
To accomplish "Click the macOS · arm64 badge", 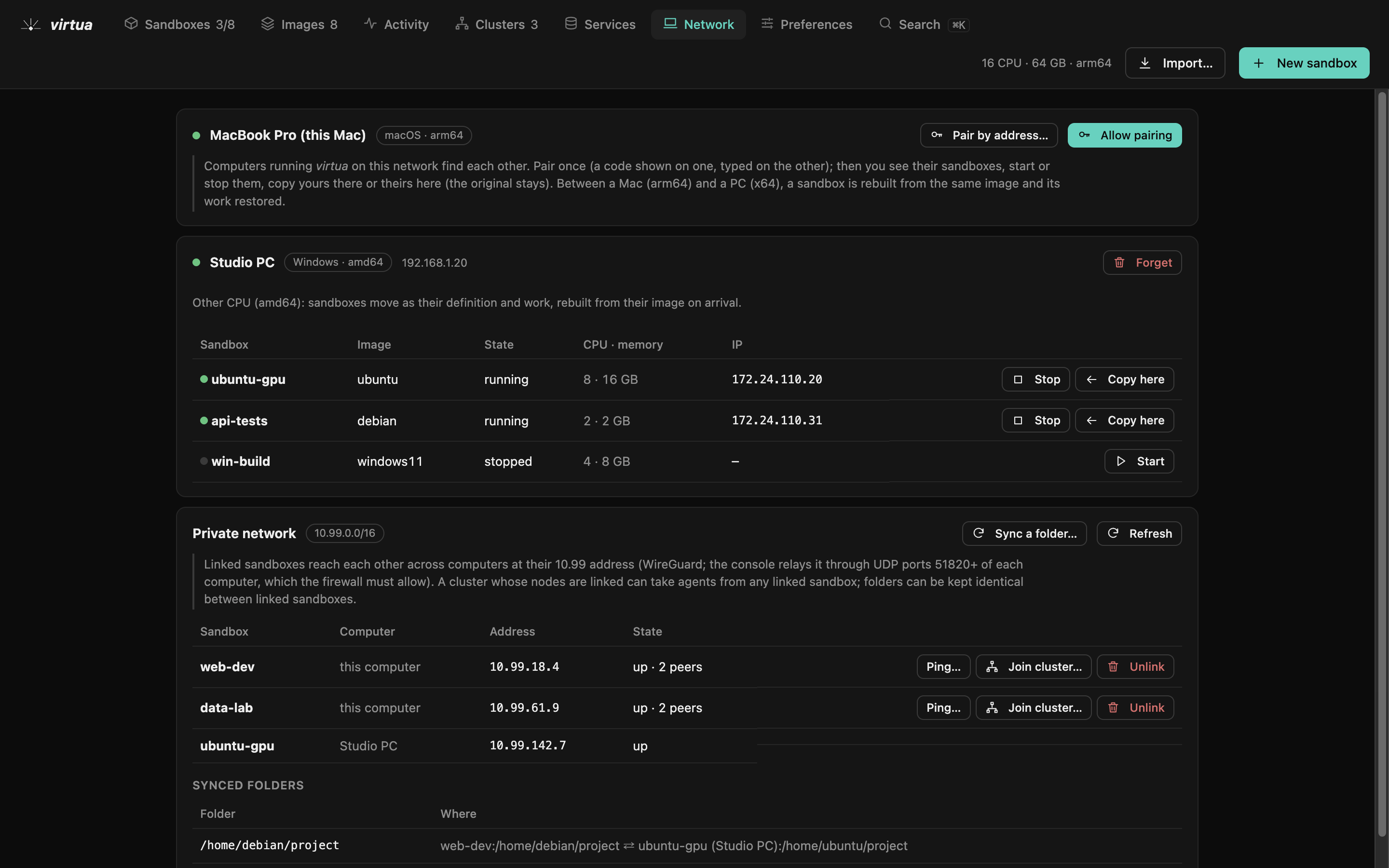I will click(x=423, y=136).
